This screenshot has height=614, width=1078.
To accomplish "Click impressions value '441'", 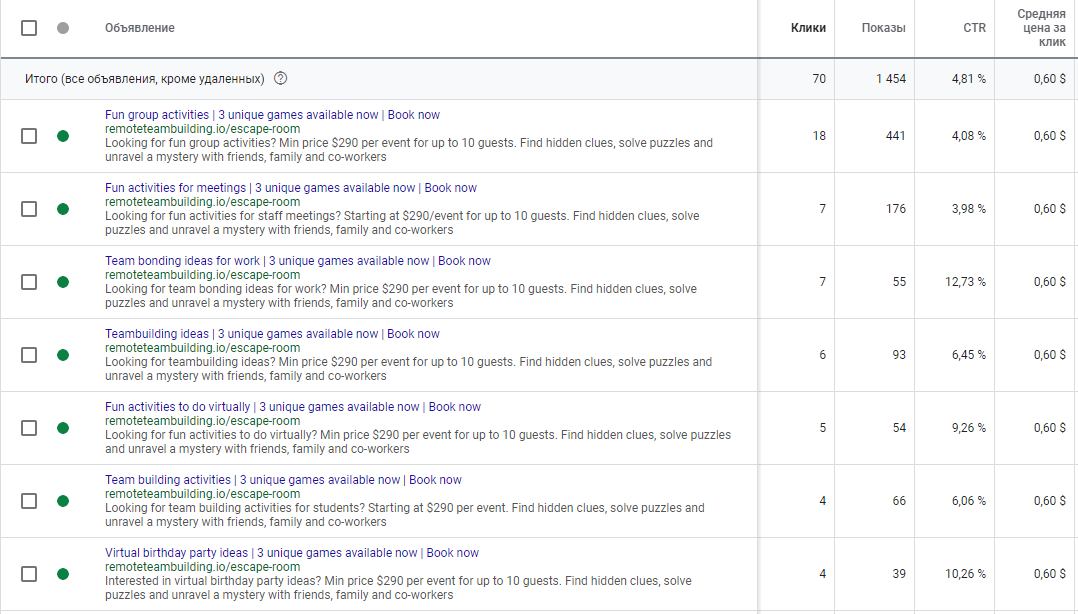I will [x=896, y=136].
